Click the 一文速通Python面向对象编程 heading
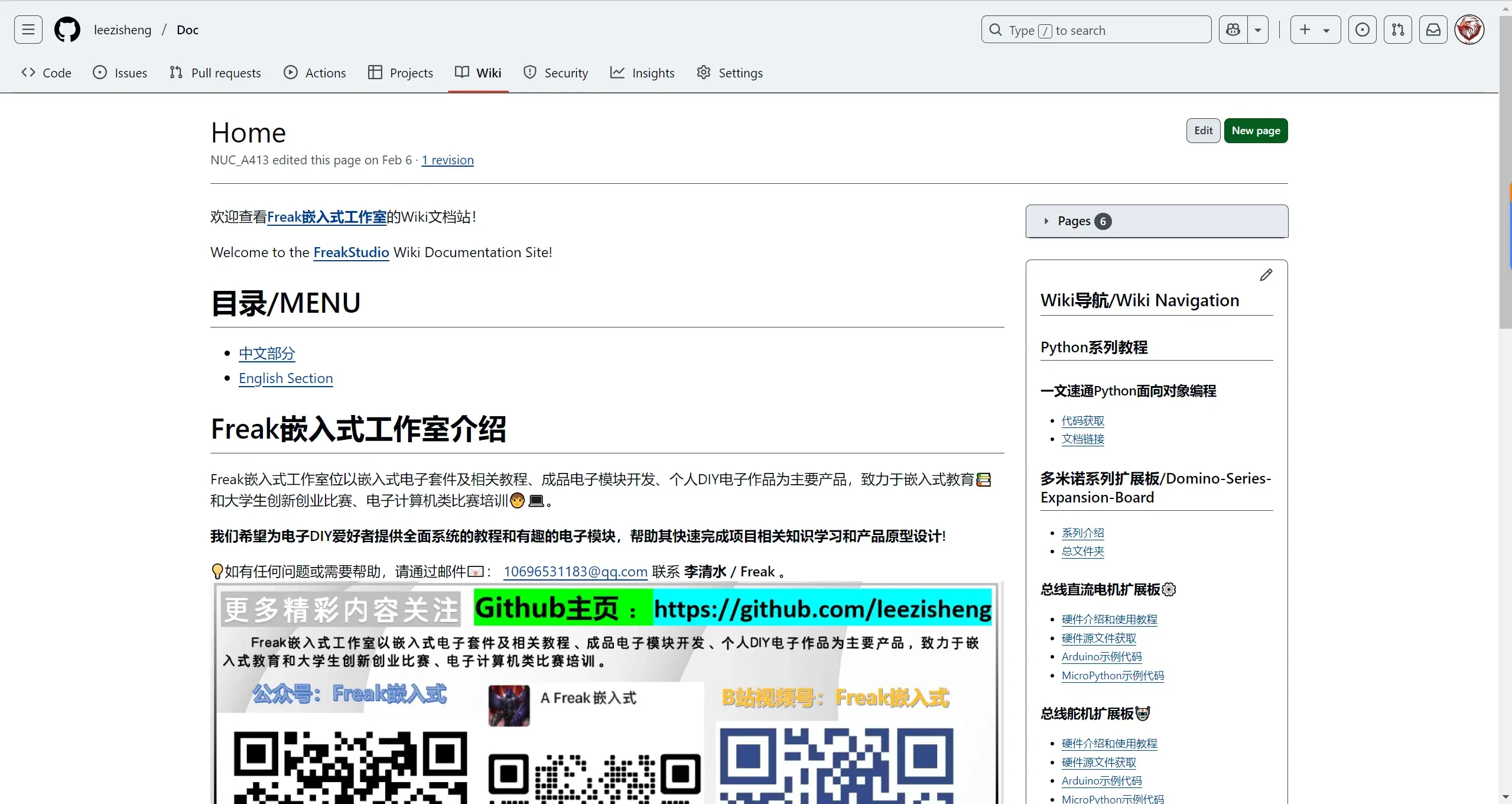This screenshot has height=804, width=1512. pyautogui.click(x=1128, y=391)
